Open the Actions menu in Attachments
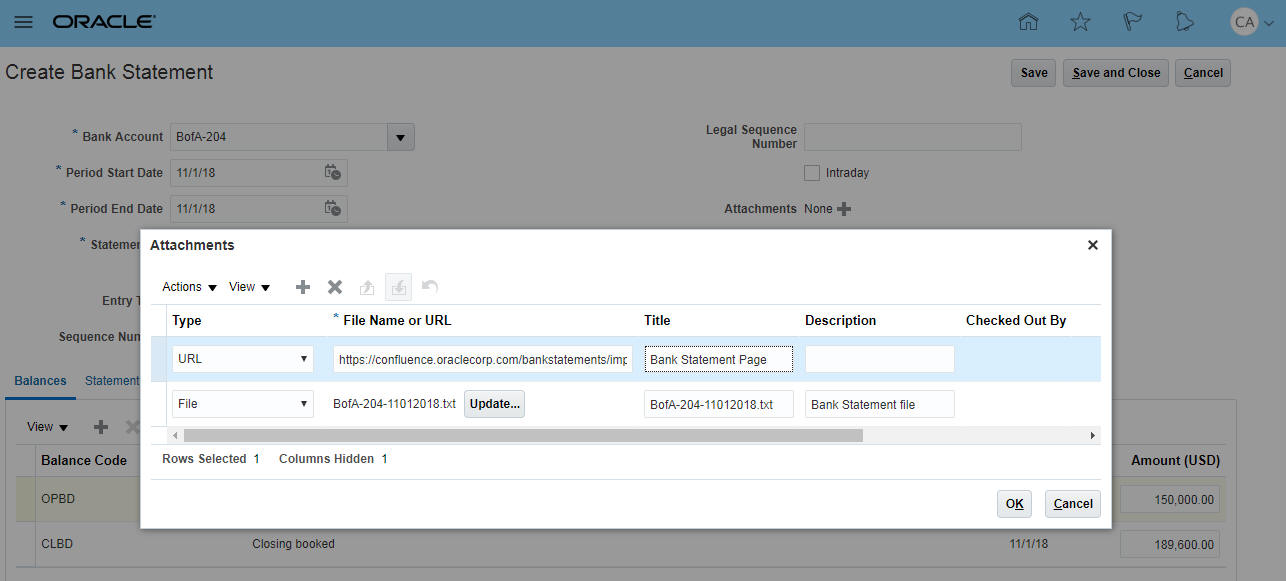 pos(190,287)
